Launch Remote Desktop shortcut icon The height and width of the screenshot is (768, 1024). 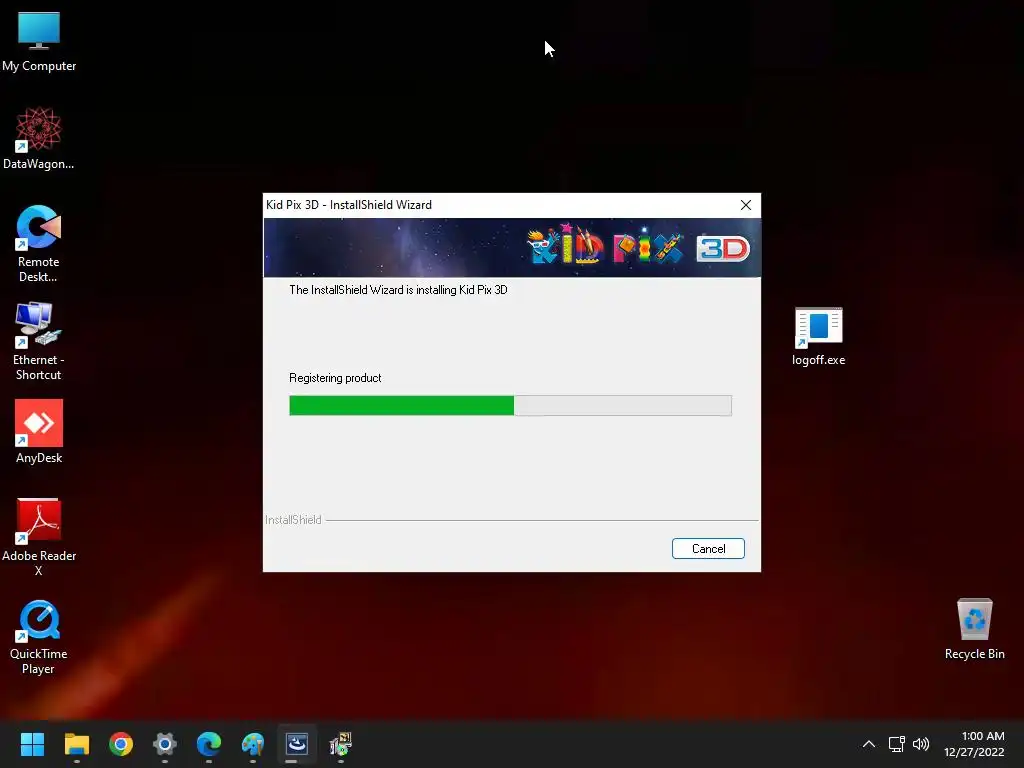tap(39, 243)
